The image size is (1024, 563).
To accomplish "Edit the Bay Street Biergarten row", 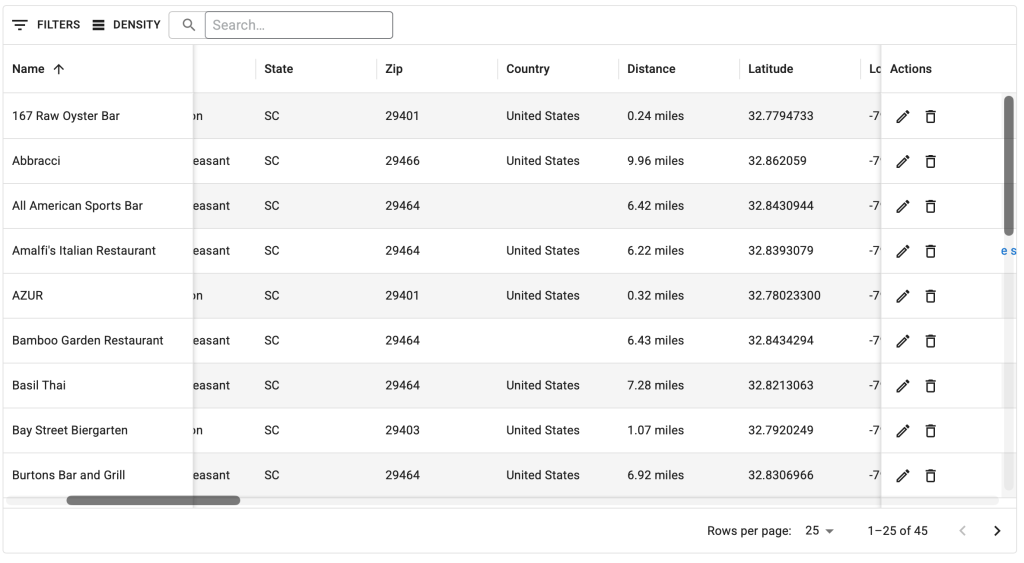I will coord(903,431).
